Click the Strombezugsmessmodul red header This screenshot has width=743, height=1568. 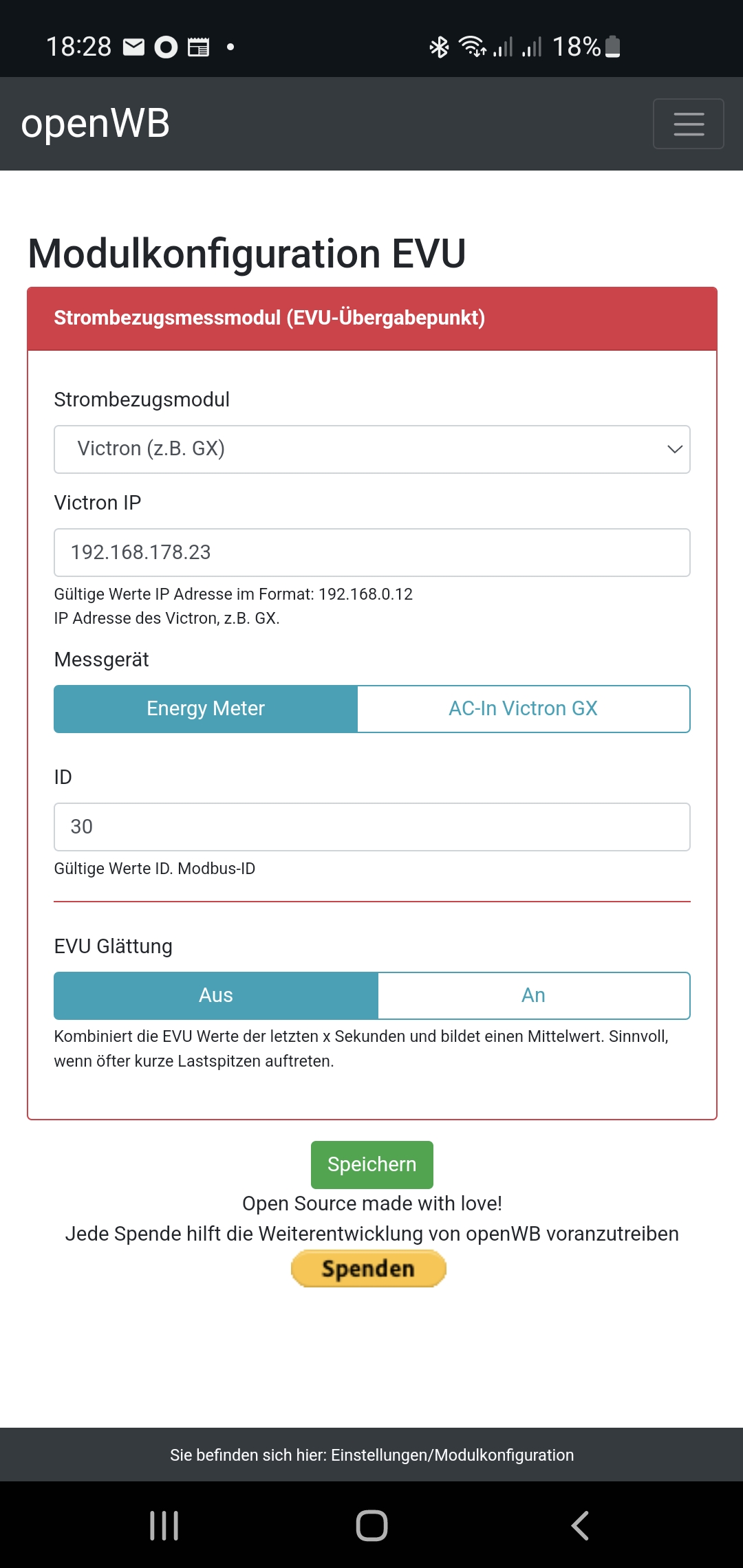[372, 318]
